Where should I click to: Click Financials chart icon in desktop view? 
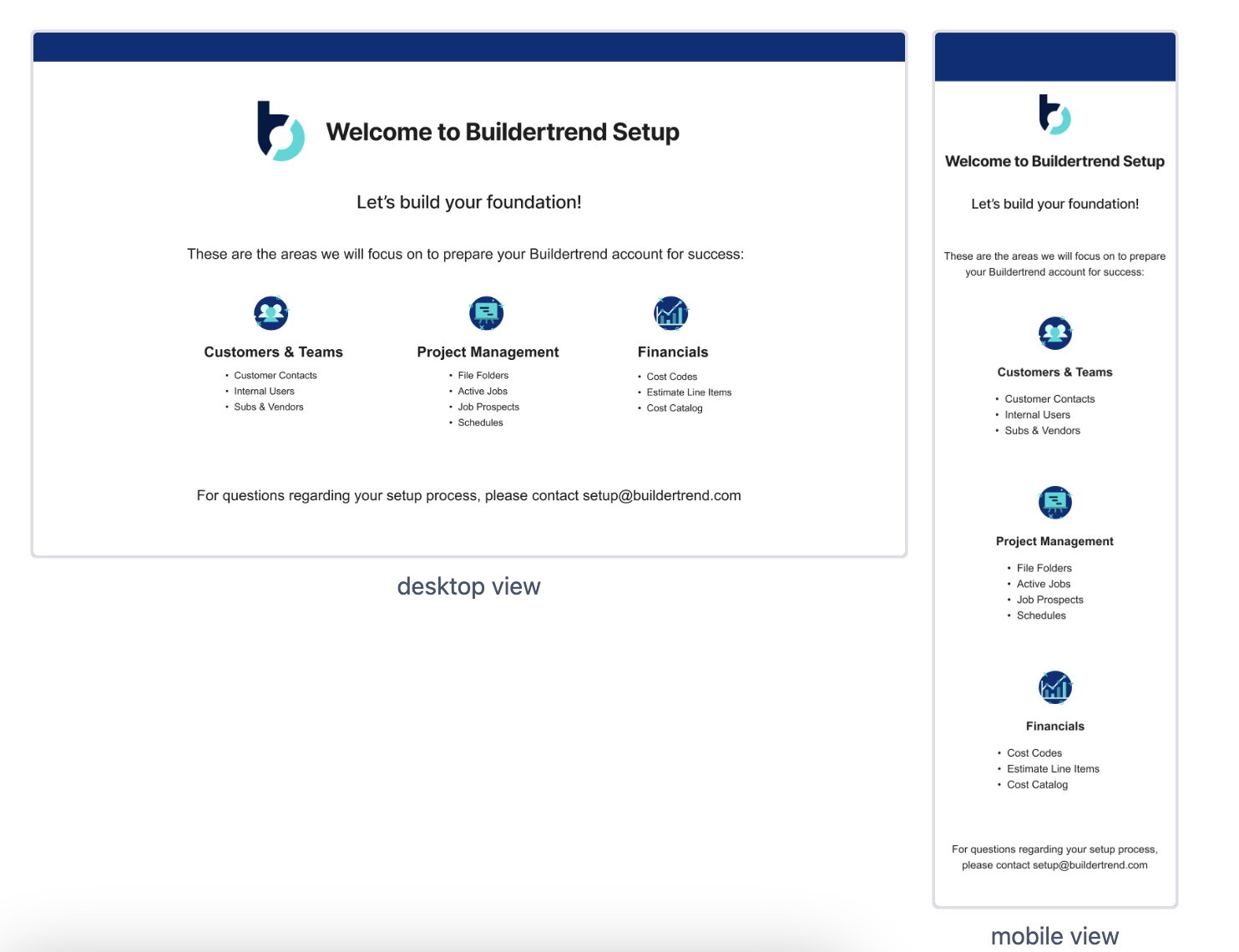point(671,313)
